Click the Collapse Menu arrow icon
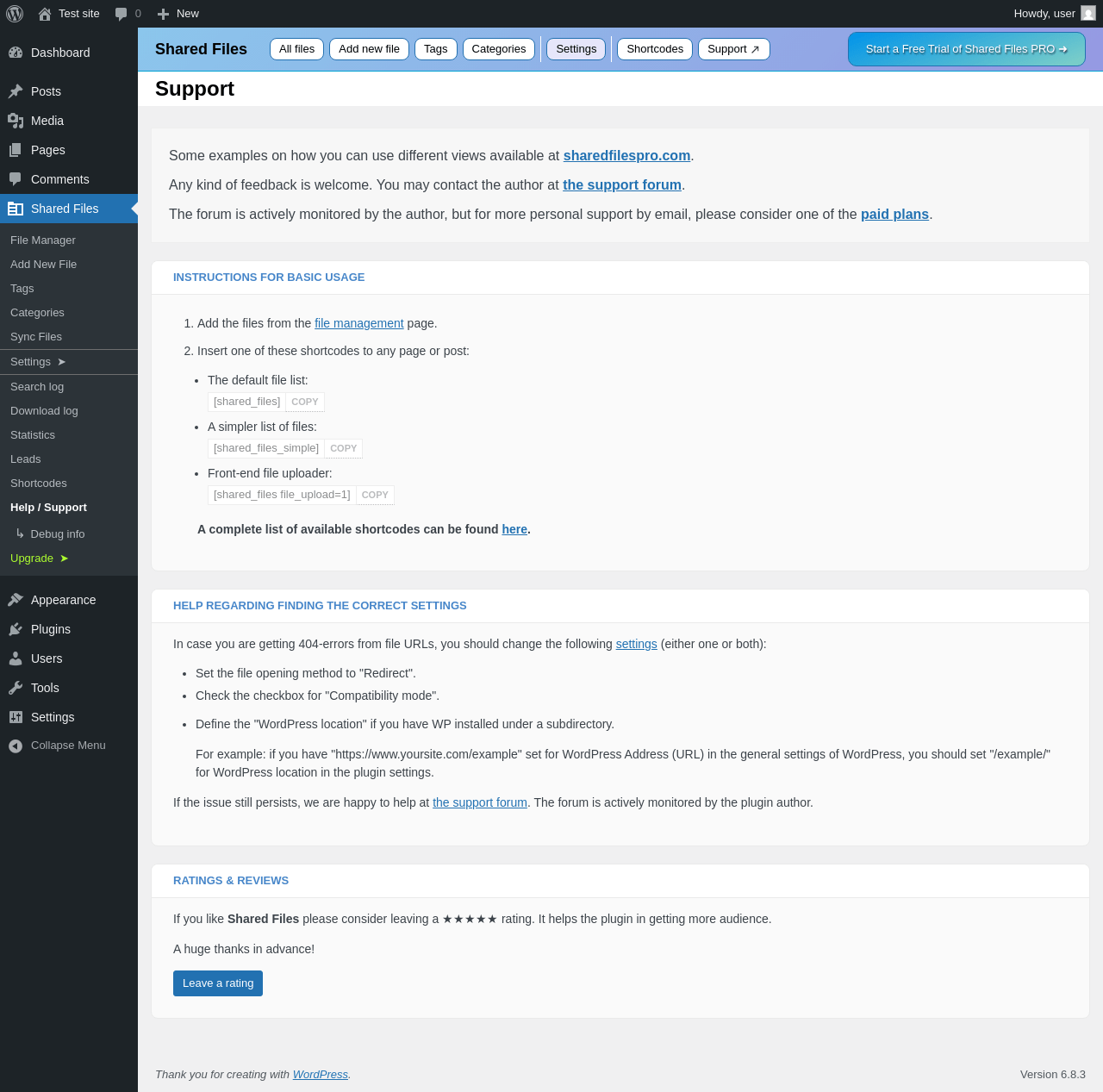 (16, 746)
